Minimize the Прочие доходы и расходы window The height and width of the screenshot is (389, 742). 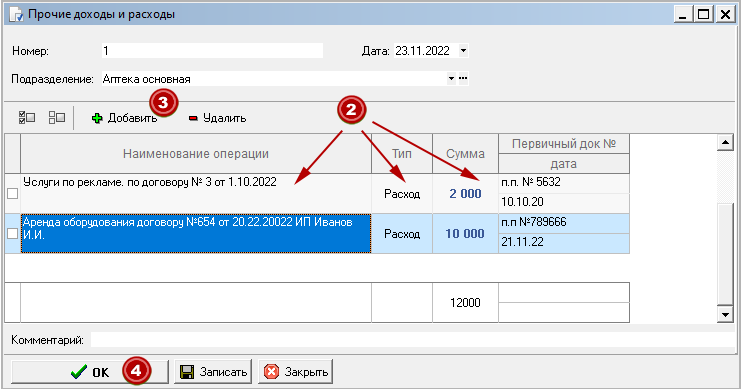682,14
